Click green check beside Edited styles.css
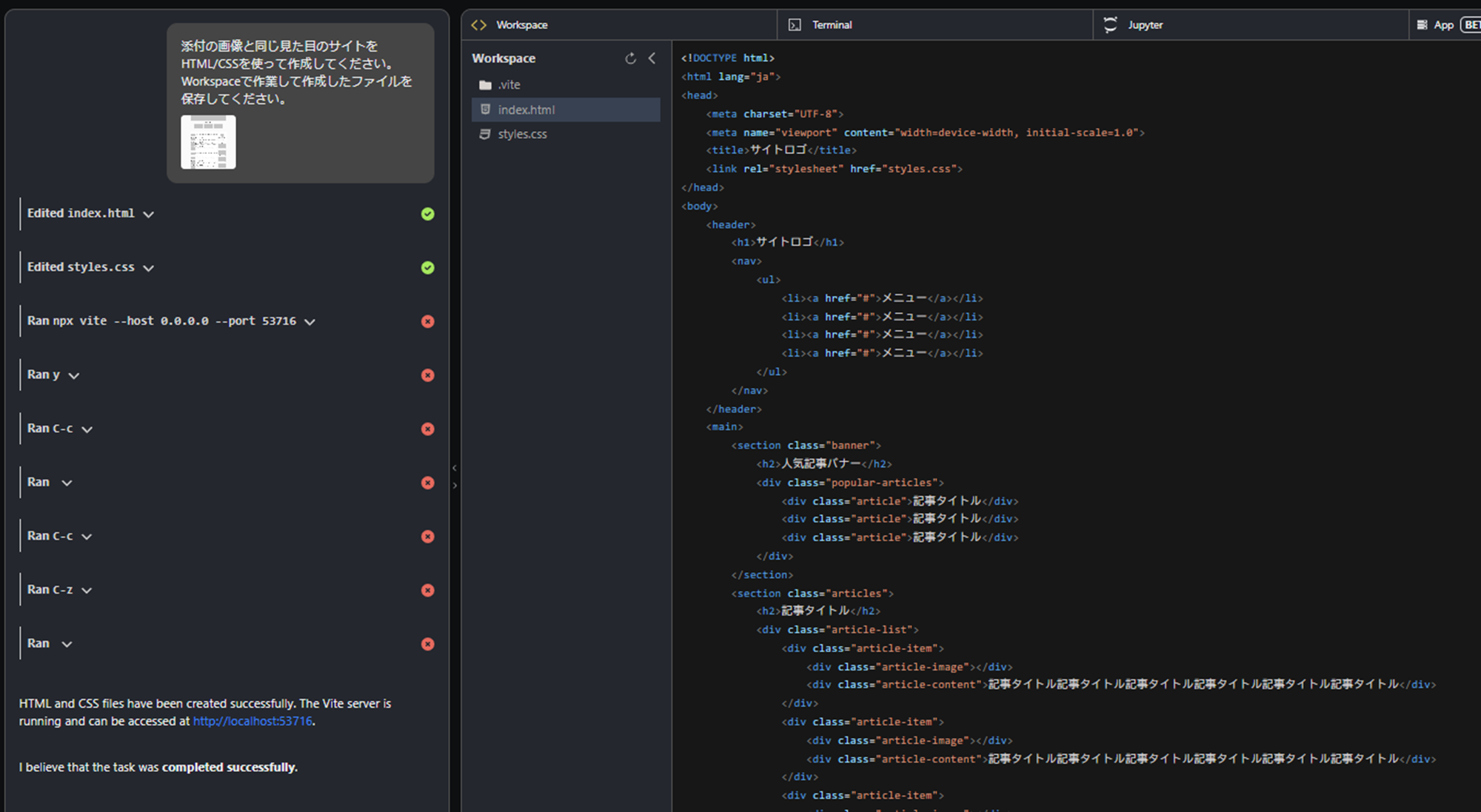This screenshot has height=812, width=1481. [427, 268]
